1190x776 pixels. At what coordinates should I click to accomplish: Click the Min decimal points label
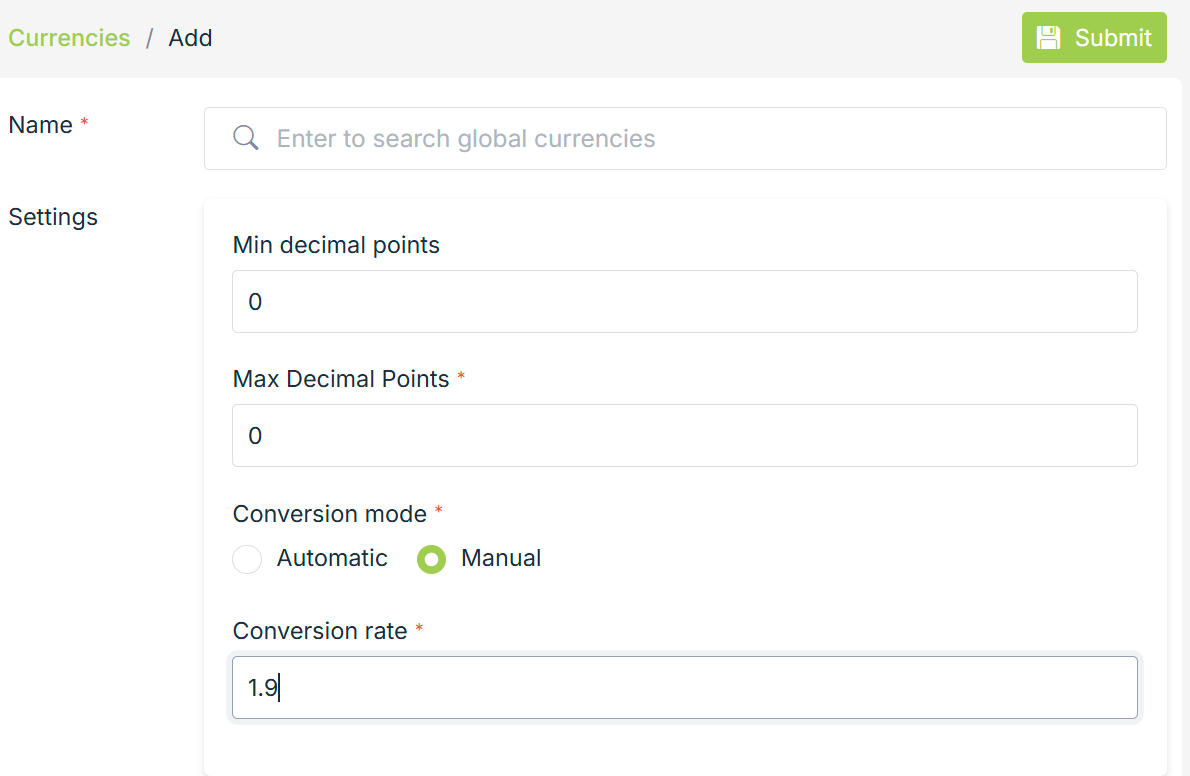(x=336, y=245)
